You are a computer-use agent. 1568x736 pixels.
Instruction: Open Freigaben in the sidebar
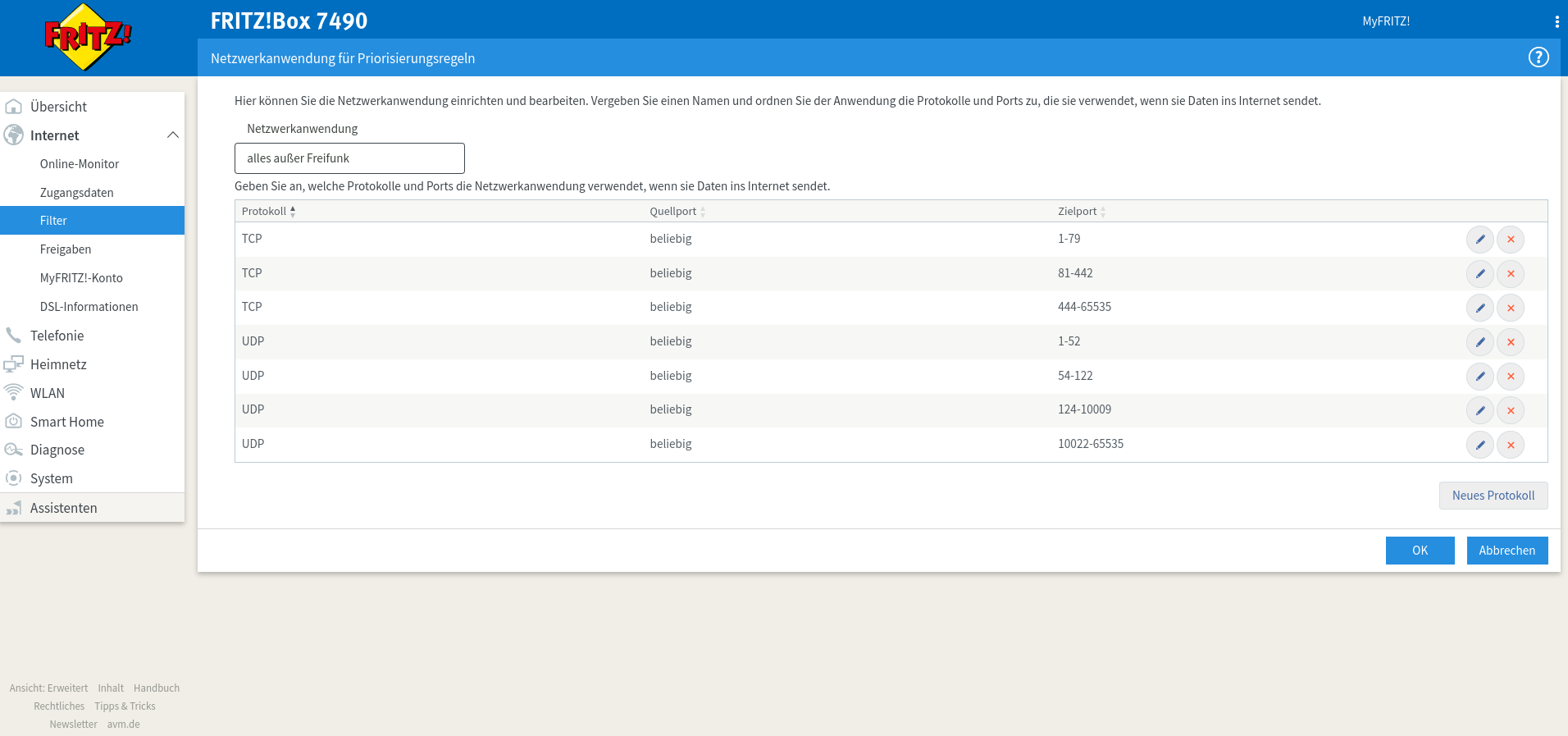click(x=66, y=249)
